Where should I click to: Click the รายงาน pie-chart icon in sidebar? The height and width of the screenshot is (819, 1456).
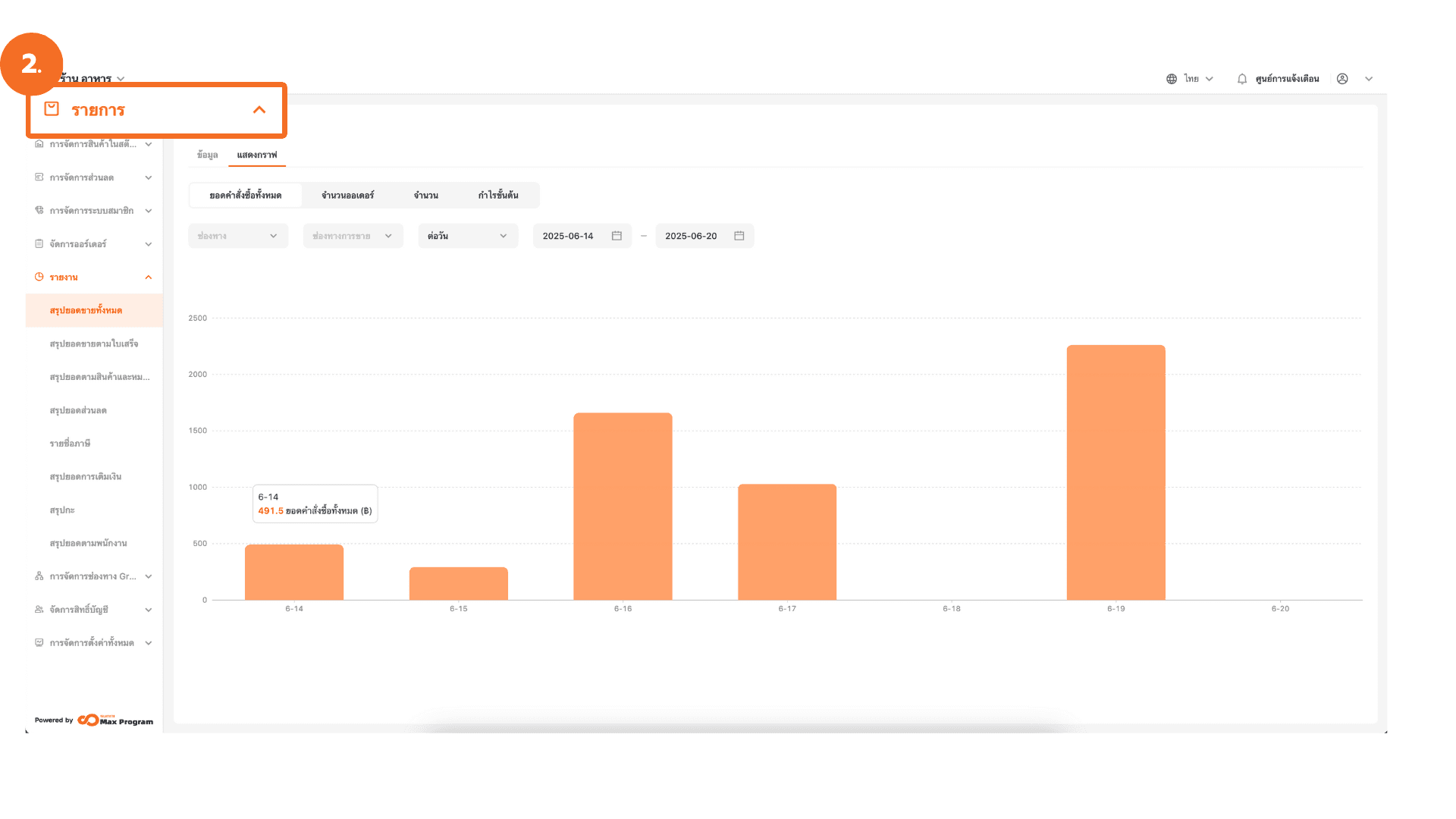[x=39, y=278]
